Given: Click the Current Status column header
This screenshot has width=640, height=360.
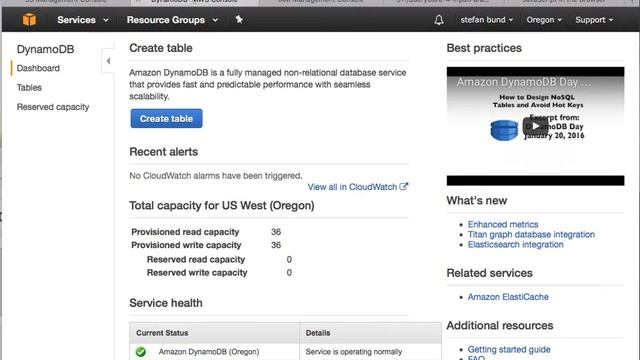Looking at the screenshot, I should [x=162, y=333].
